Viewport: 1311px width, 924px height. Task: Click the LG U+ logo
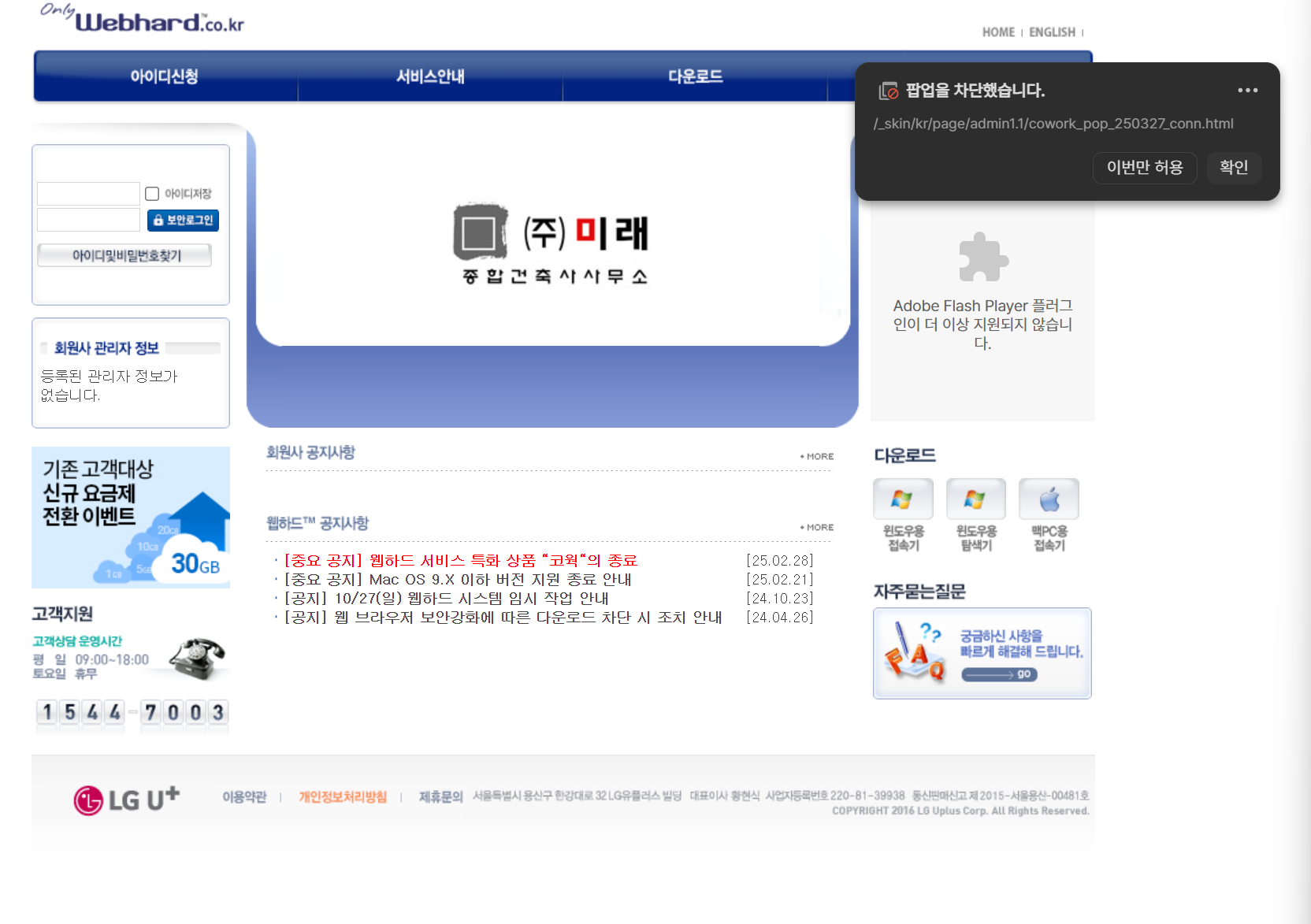click(x=127, y=799)
